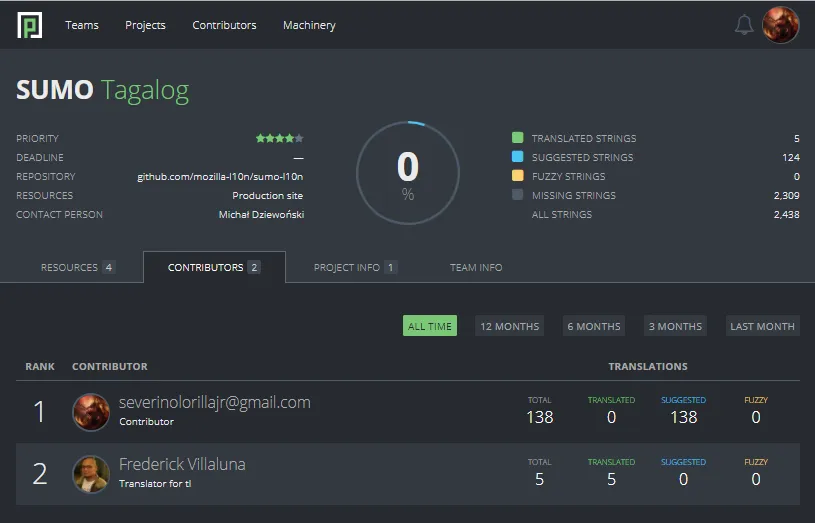Click the gray Missing Strings swatch
Image resolution: width=815 pixels, height=523 pixels.
(x=517, y=194)
